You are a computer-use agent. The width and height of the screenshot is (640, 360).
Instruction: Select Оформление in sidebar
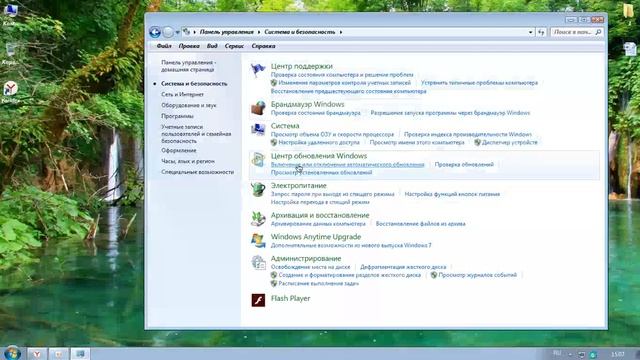click(178, 151)
